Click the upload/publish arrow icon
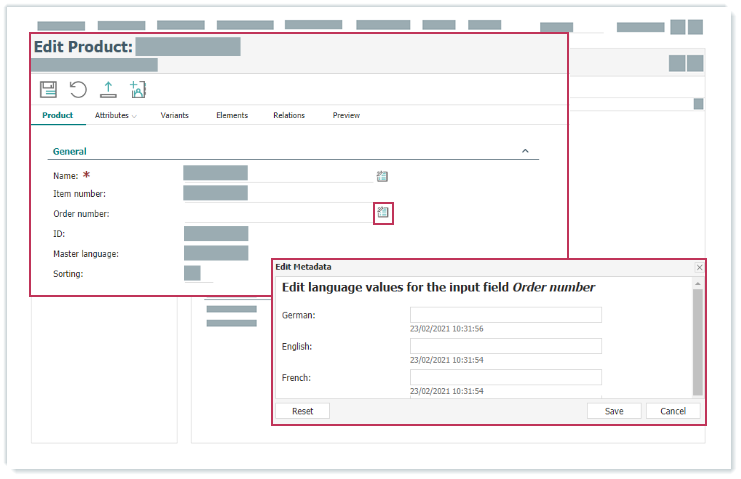Screen dimensions: 741x479 click(x=108, y=90)
